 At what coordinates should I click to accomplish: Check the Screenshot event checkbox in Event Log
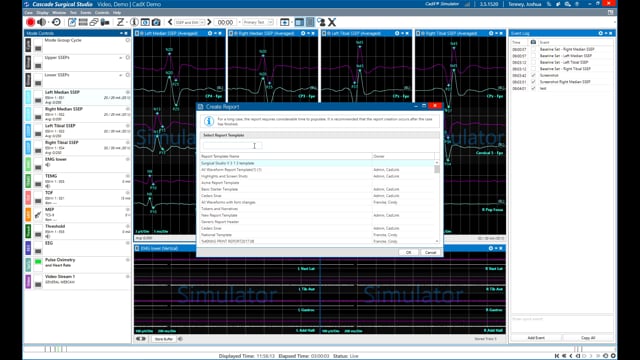tap(533, 75)
